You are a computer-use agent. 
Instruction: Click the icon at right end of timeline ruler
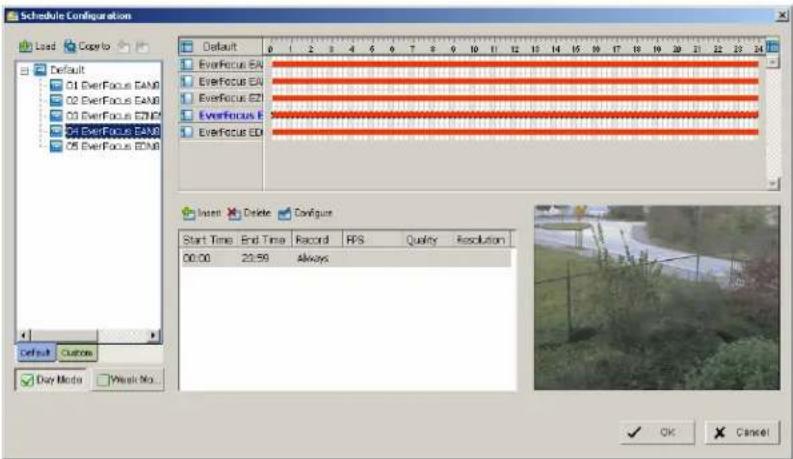pyautogui.click(x=772, y=47)
